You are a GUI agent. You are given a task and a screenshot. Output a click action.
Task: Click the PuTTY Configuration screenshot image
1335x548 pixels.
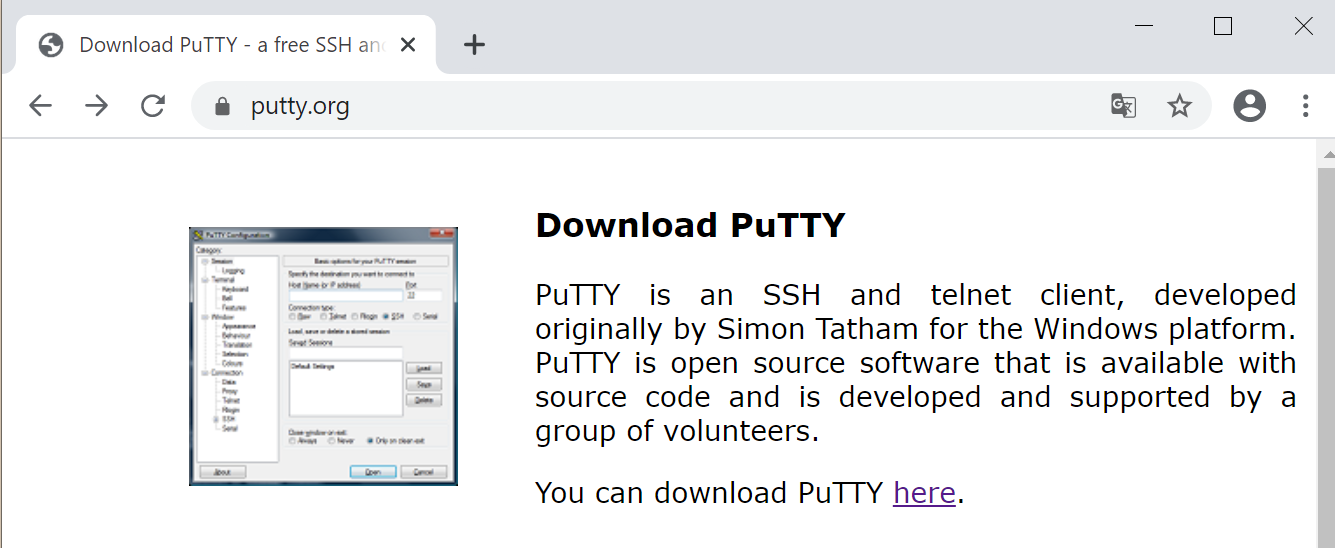(323, 356)
